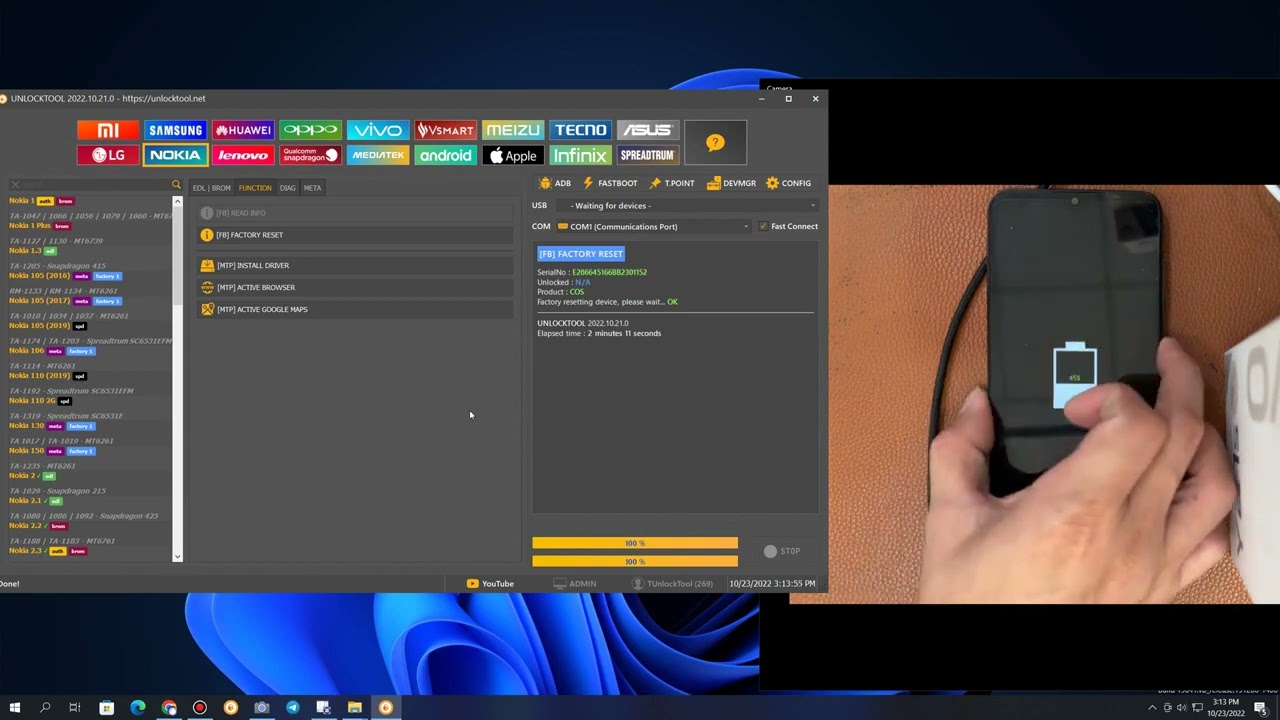The width and height of the screenshot is (1280, 720).
Task: Open CONFIG settings
Action: (788, 183)
